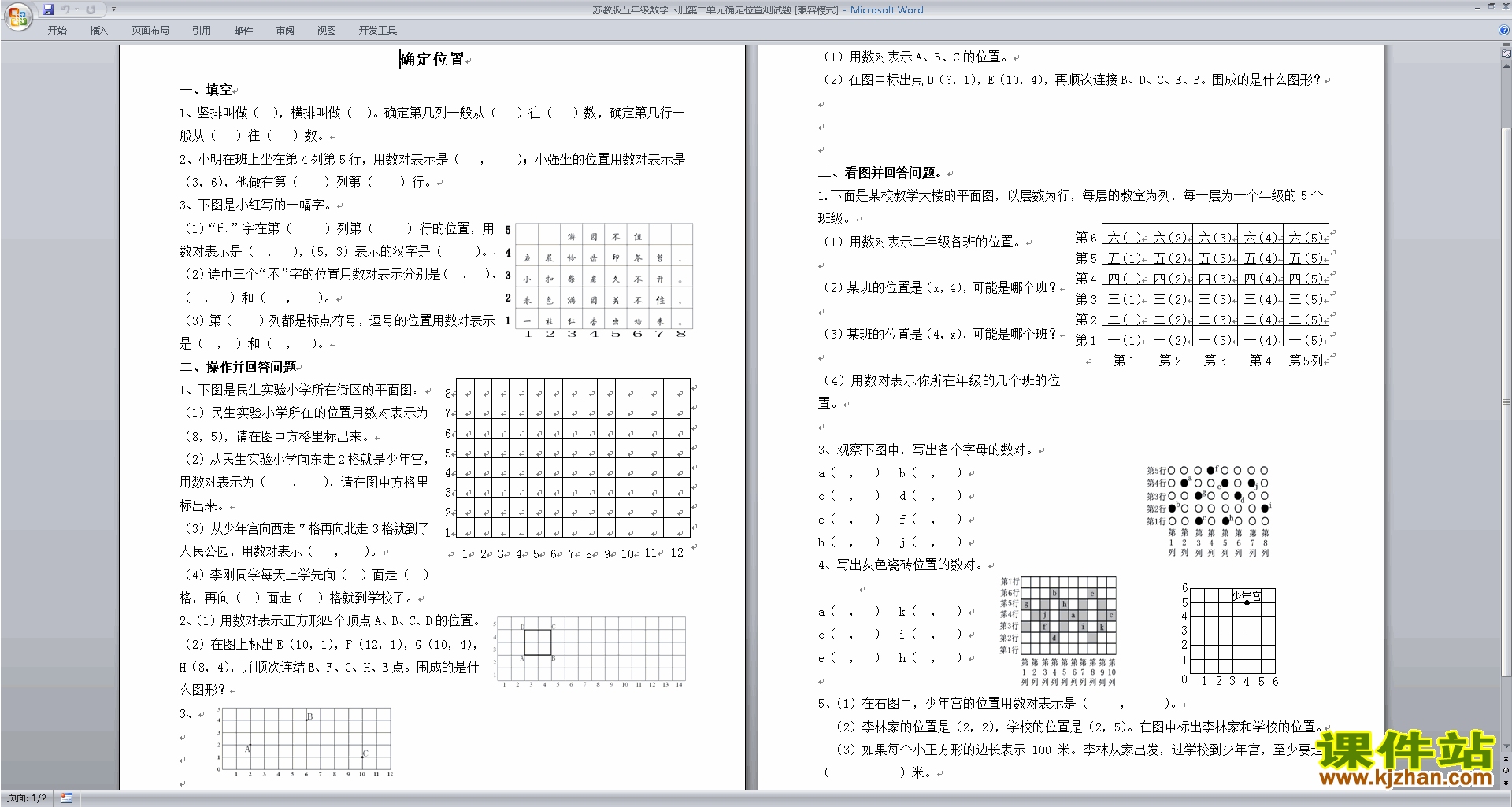Image resolution: width=1512 pixels, height=807 pixels.
Task: Go to the 审阅 tab
Action: pyautogui.click(x=285, y=30)
